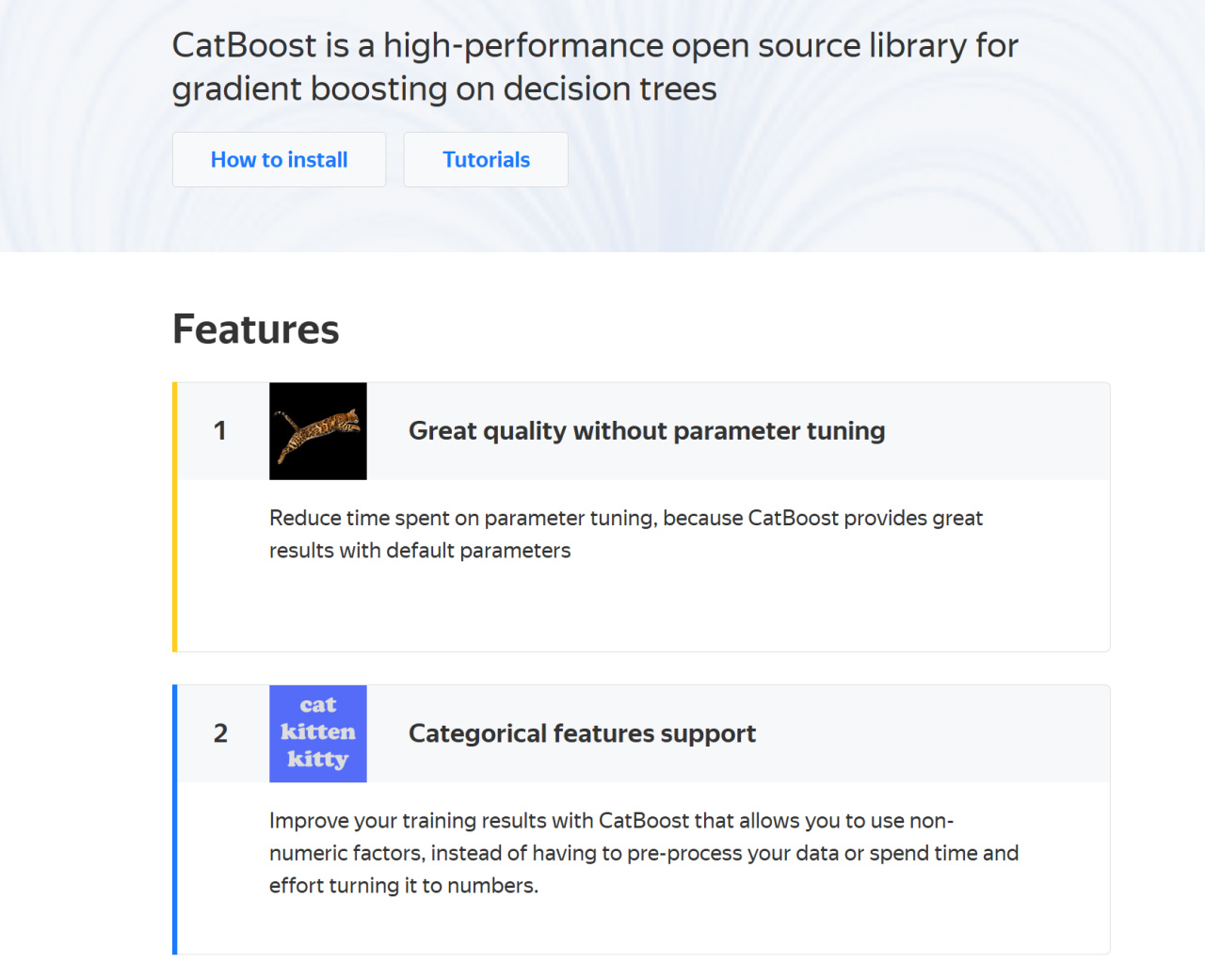Expand 'Categorical features support' heading

click(x=582, y=733)
